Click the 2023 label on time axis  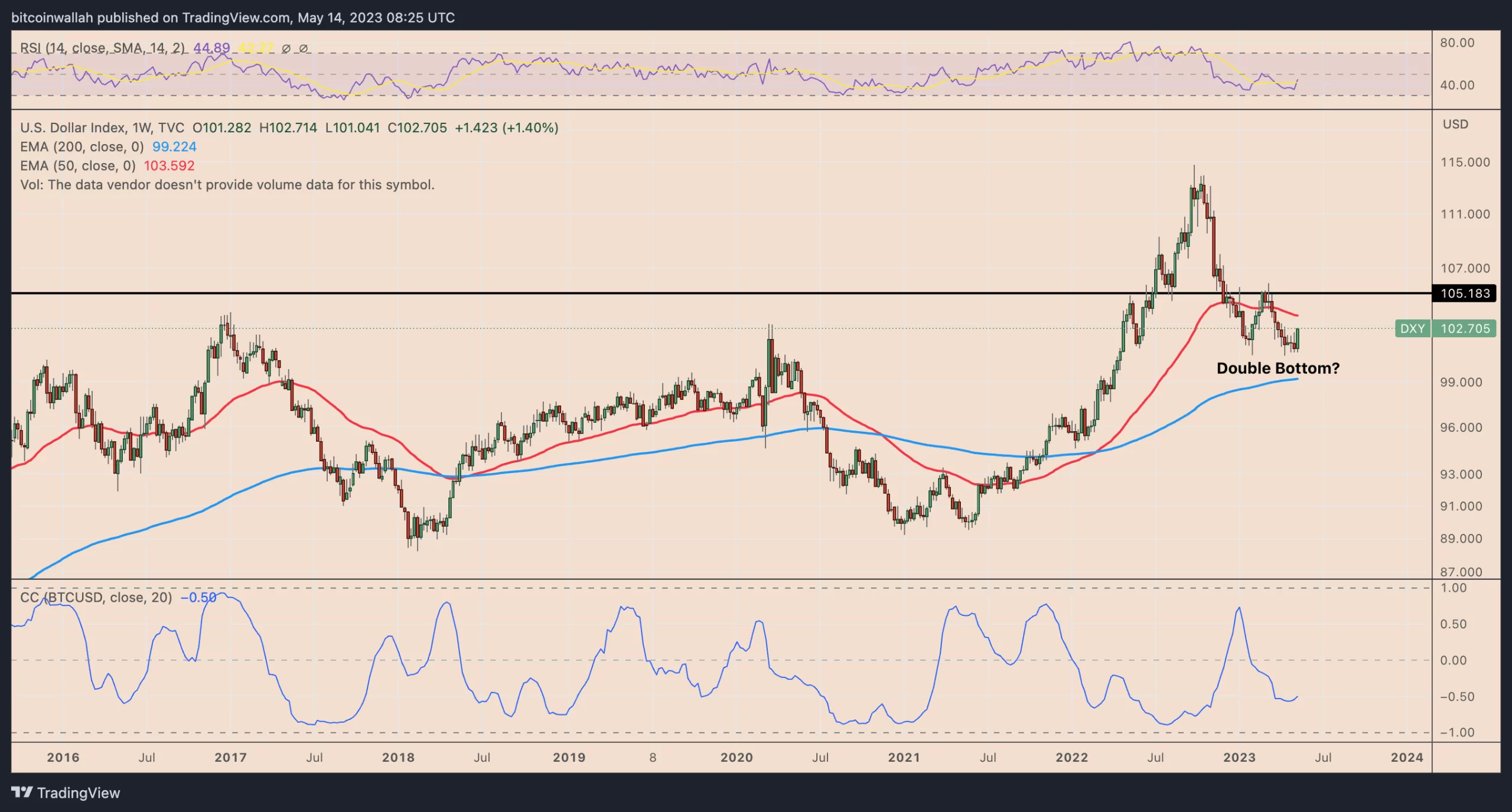pyautogui.click(x=1239, y=757)
